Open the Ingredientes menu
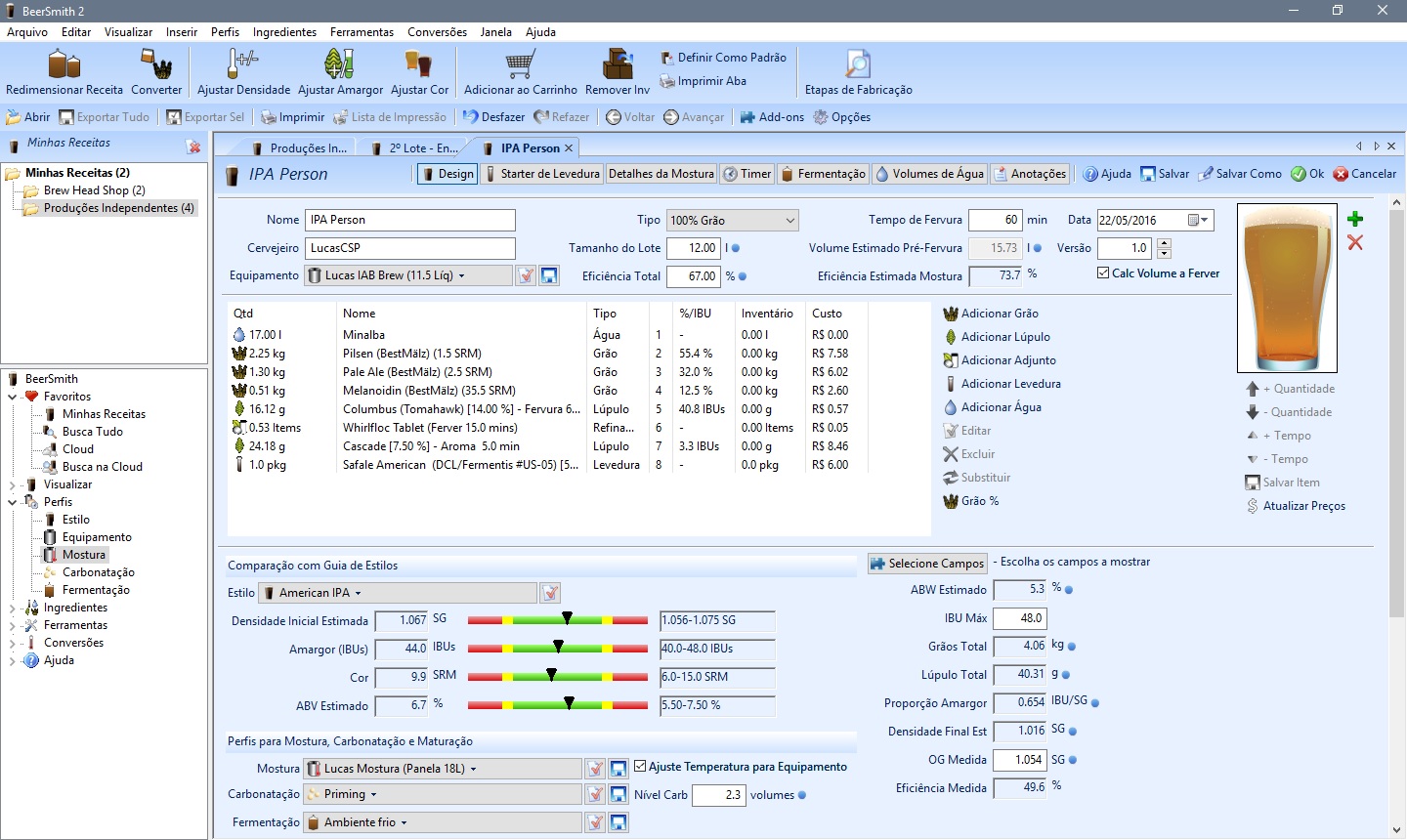 (284, 32)
